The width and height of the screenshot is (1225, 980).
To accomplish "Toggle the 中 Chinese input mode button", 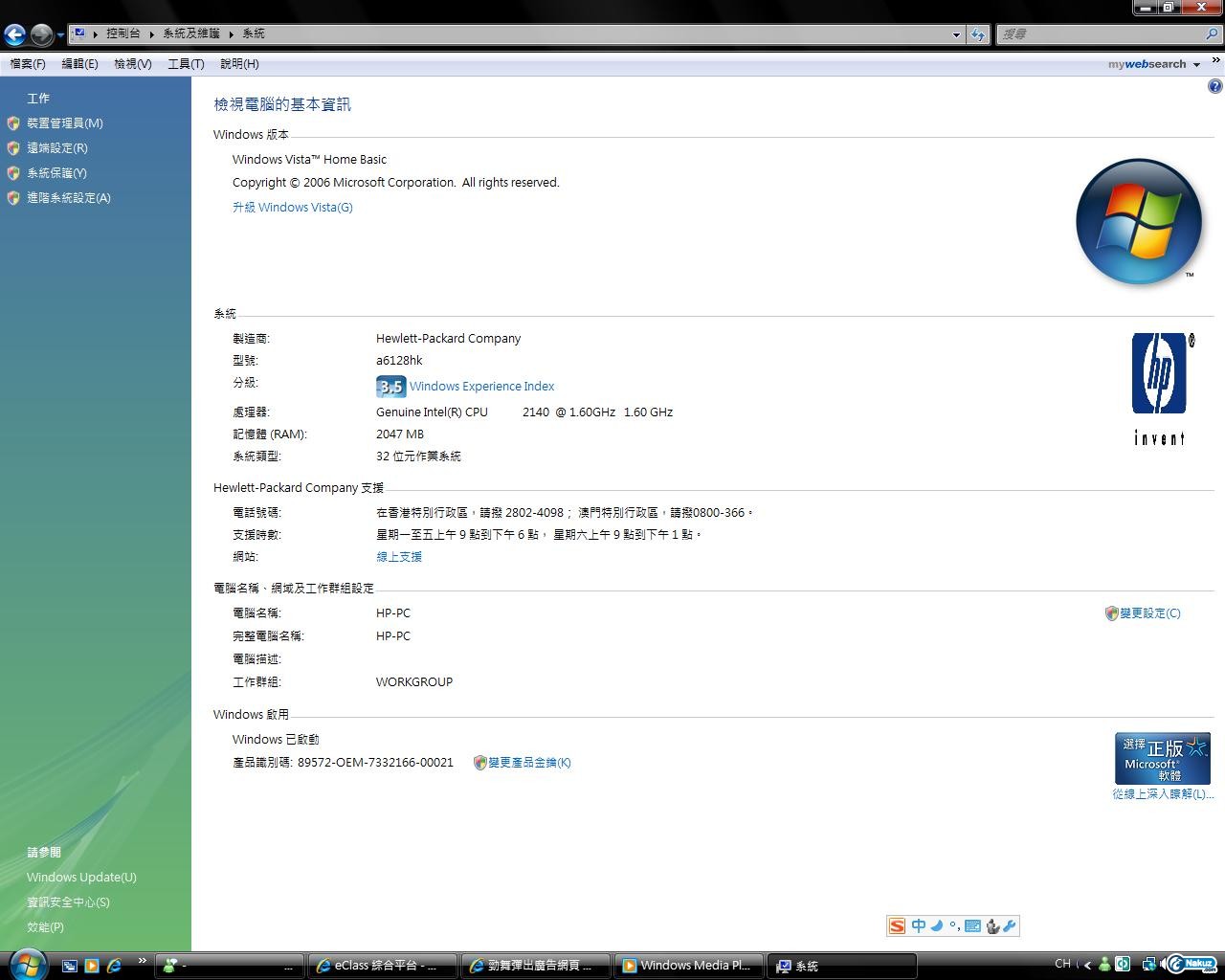I will click(x=918, y=925).
